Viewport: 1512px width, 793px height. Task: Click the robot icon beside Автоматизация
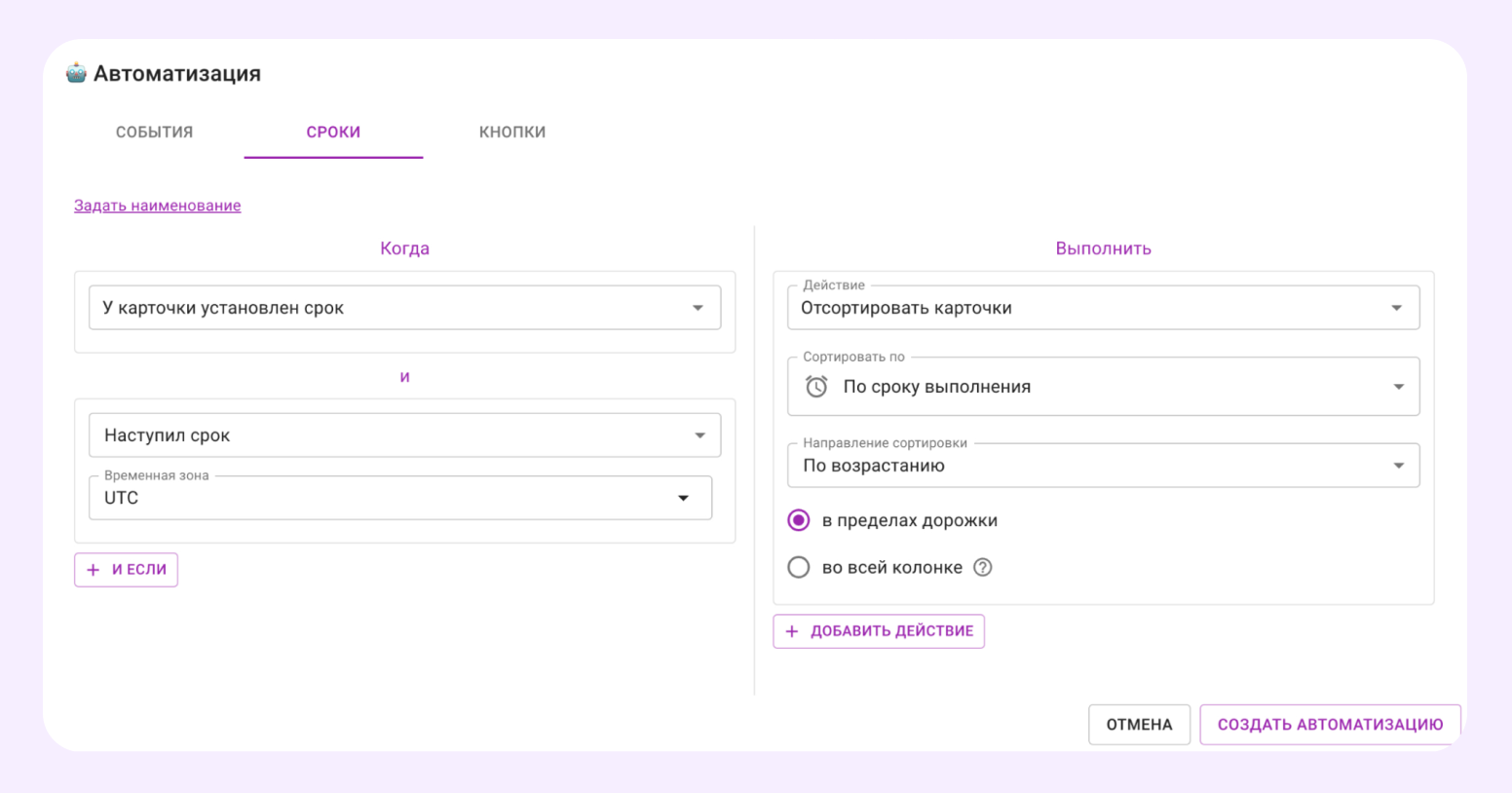click(x=76, y=73)
